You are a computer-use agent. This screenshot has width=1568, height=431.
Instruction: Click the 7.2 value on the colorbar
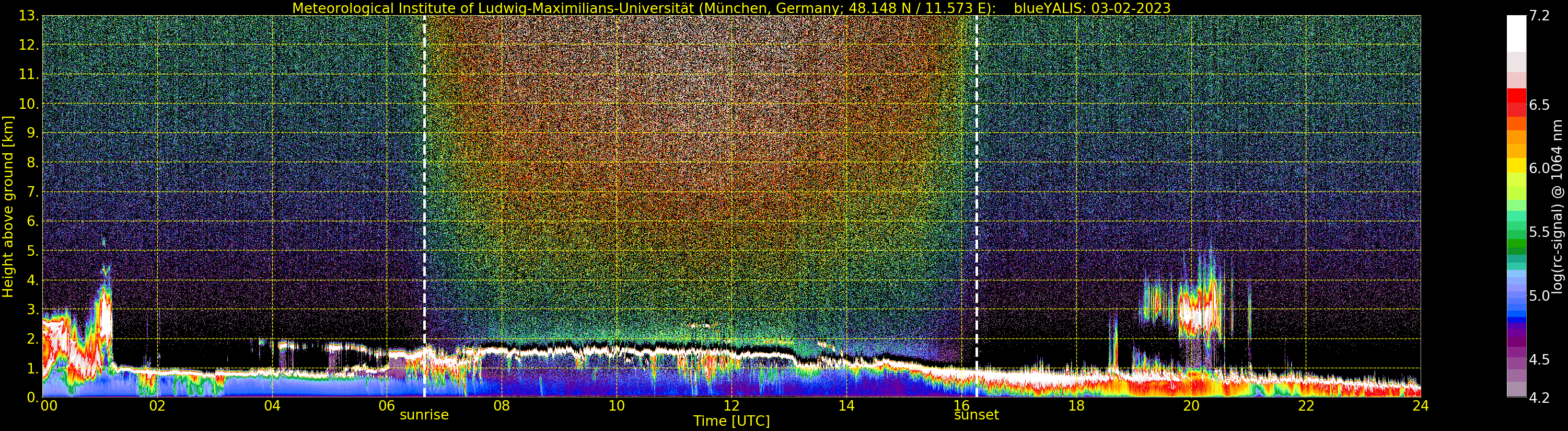click(x=1539, y=16)
